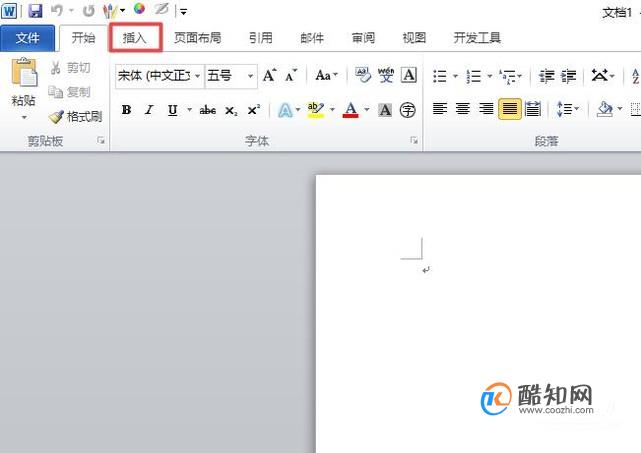
Task: Click the Redo icon in quick access toolbar
Action: (x=88, y=11)
